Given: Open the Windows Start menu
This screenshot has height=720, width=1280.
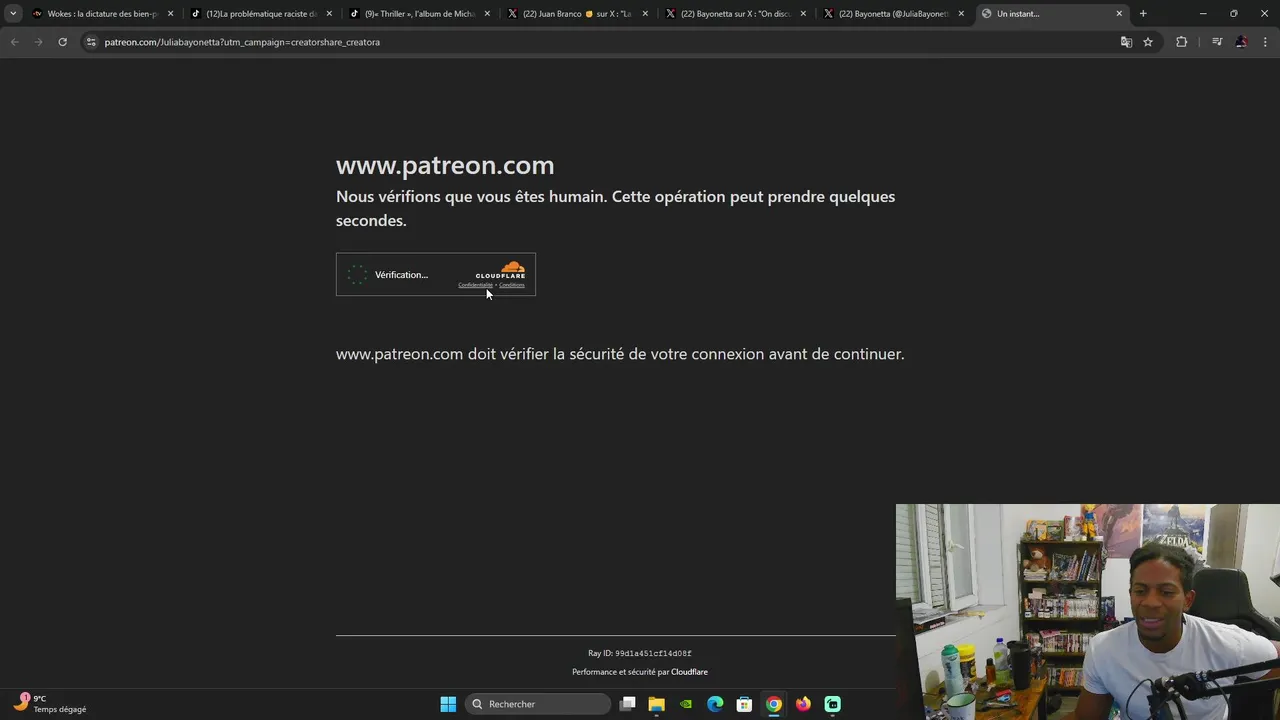Looking at the screenshot, I should click(448, 704).
